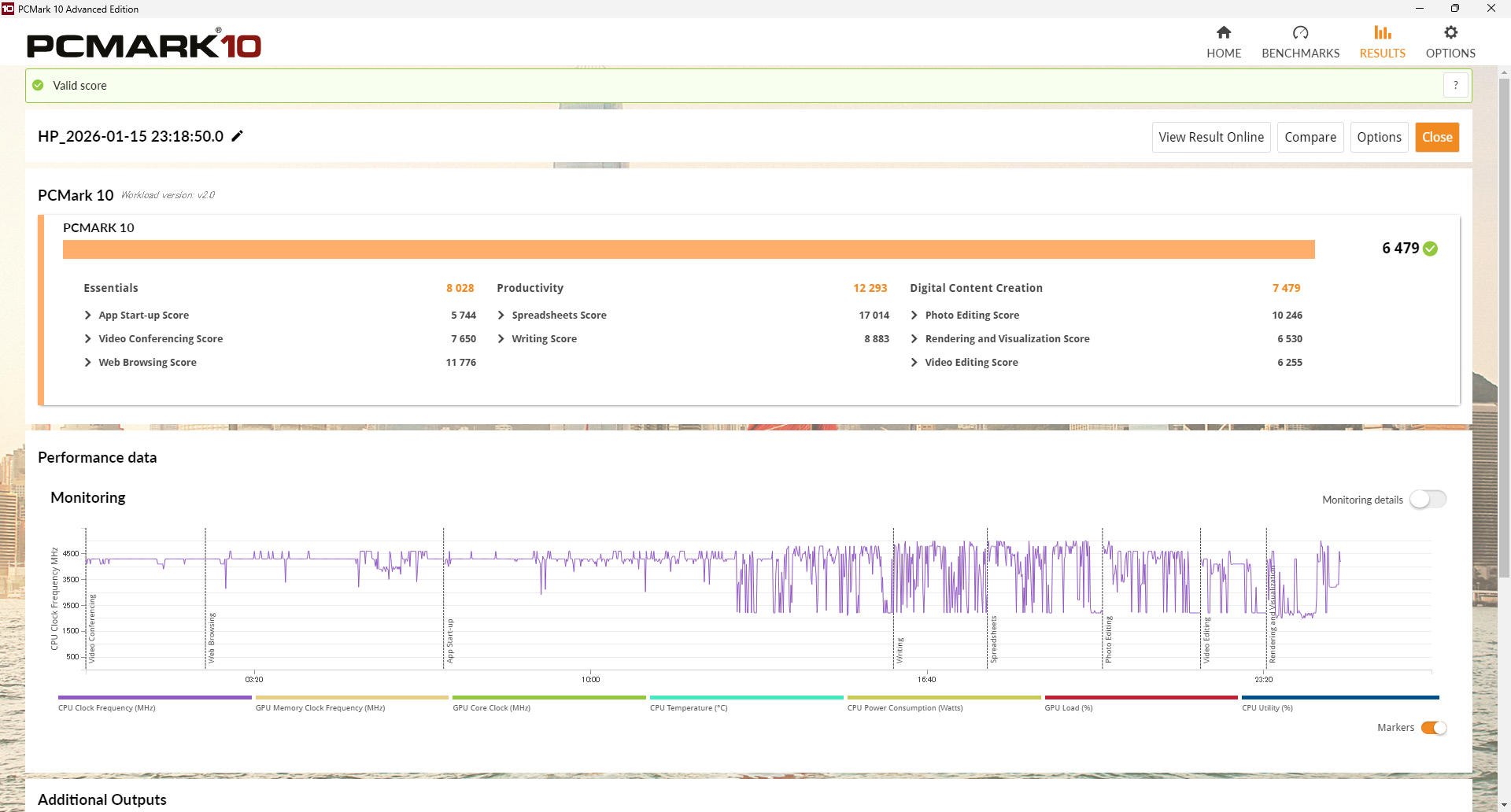
Task: Select GPU Load red legend bar
Action: point(1140,697)
